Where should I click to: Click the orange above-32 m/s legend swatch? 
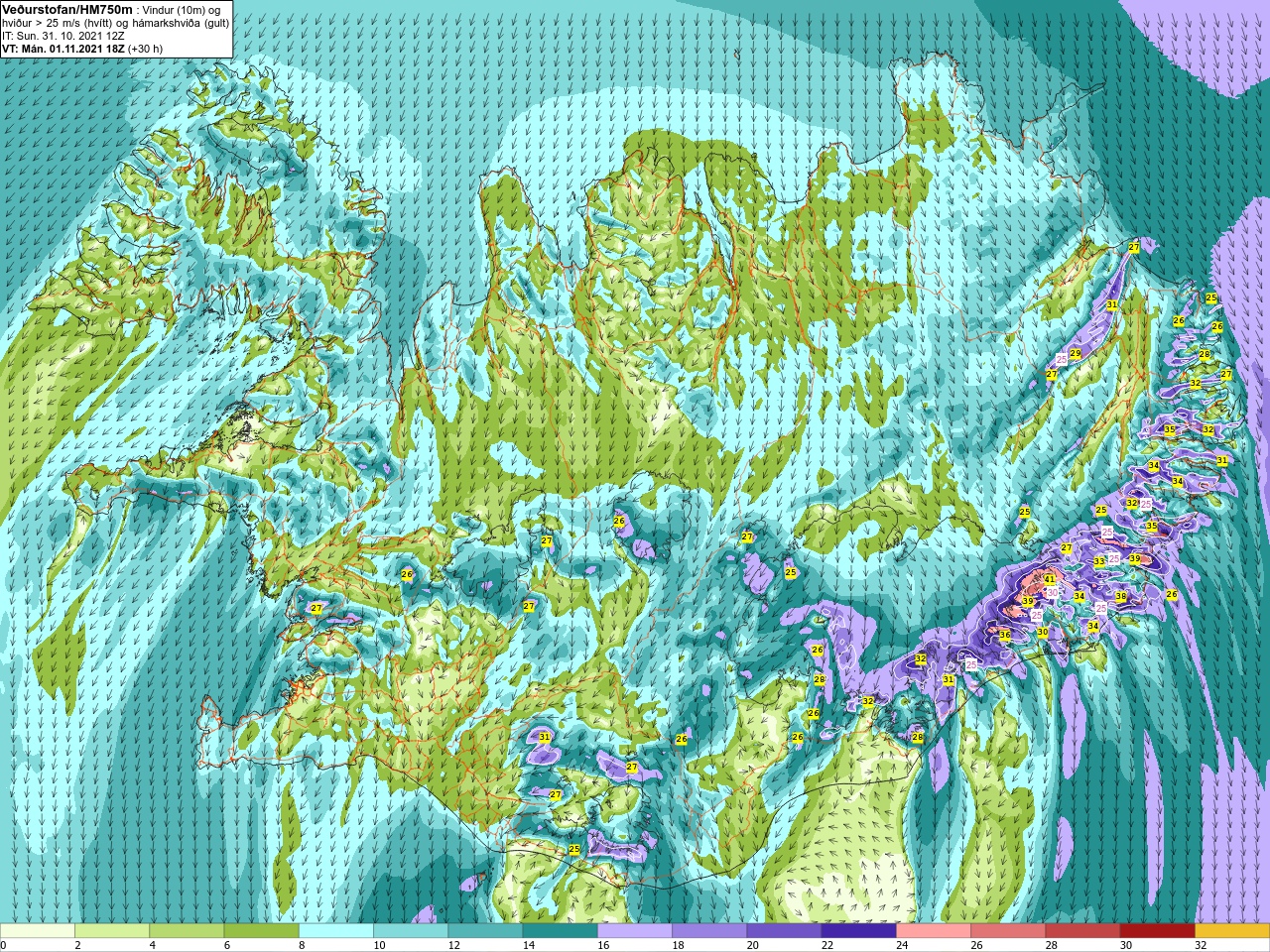click(x=1232, y=931)
